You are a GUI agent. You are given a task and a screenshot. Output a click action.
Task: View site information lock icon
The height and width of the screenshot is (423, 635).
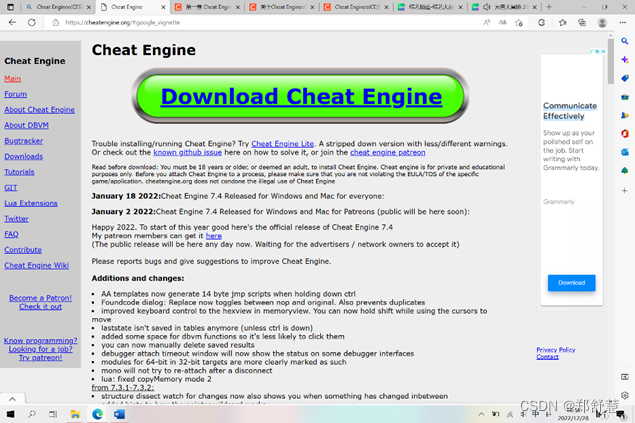click(56, 23)
